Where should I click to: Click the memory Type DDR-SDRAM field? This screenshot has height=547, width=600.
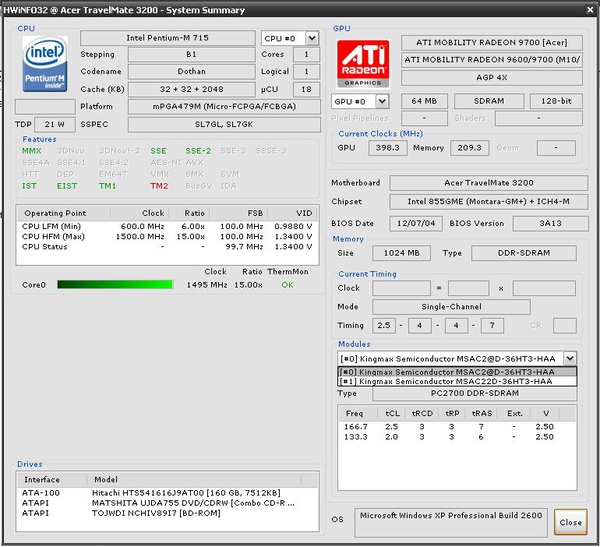524,253
